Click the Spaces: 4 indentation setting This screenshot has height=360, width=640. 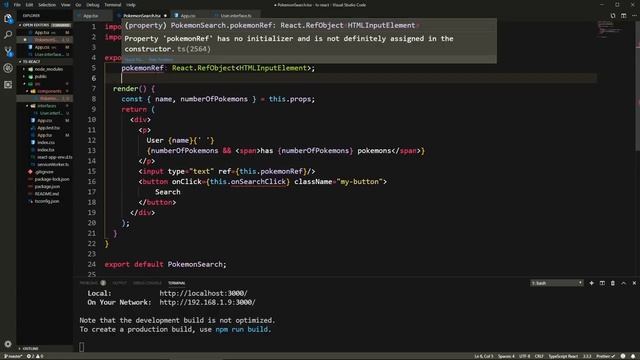tap(506, 356)
